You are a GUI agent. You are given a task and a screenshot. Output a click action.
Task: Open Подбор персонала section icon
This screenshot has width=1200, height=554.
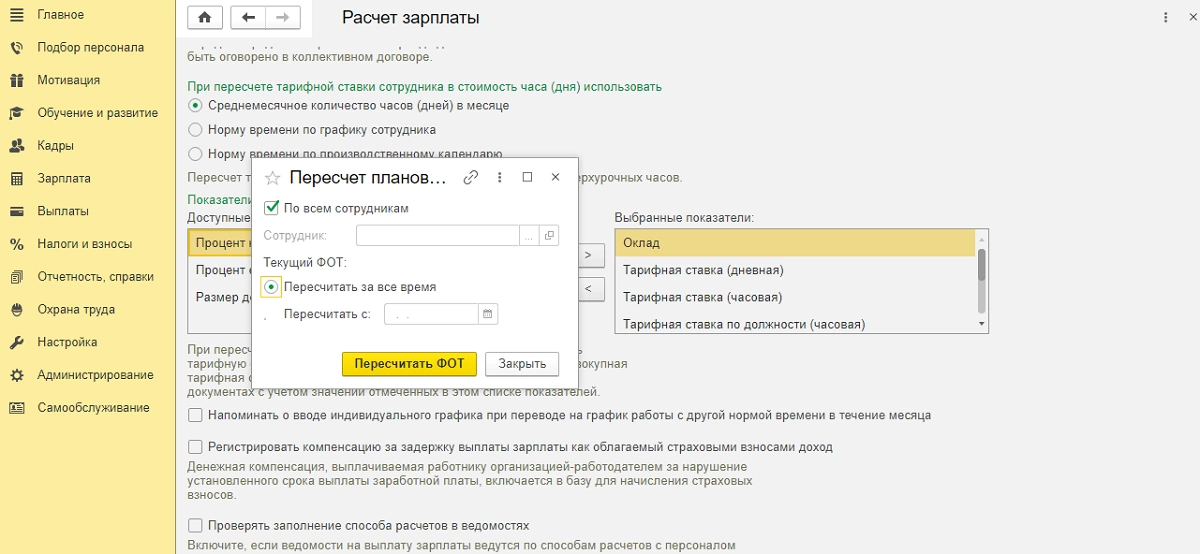coord(16,47)
